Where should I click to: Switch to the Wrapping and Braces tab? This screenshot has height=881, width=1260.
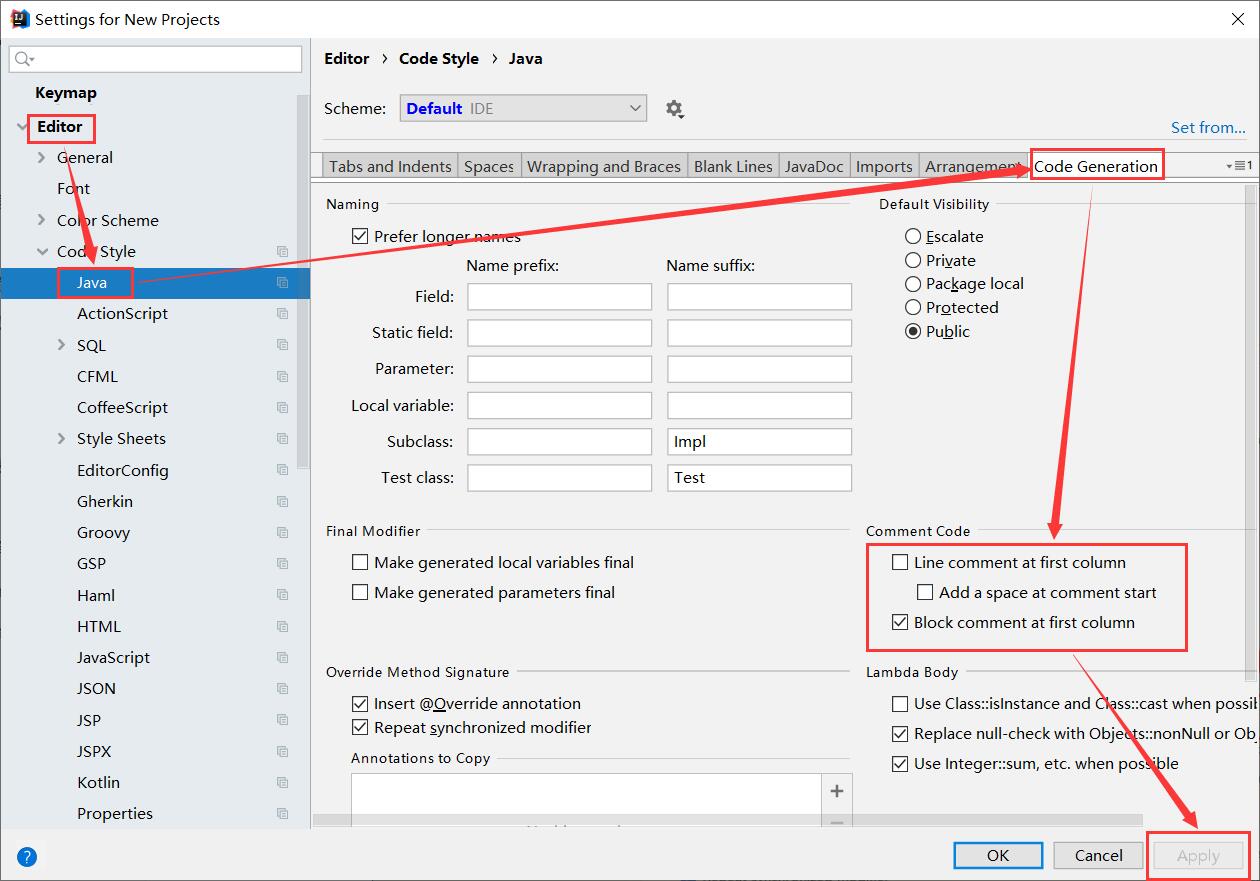coord(603,166)
